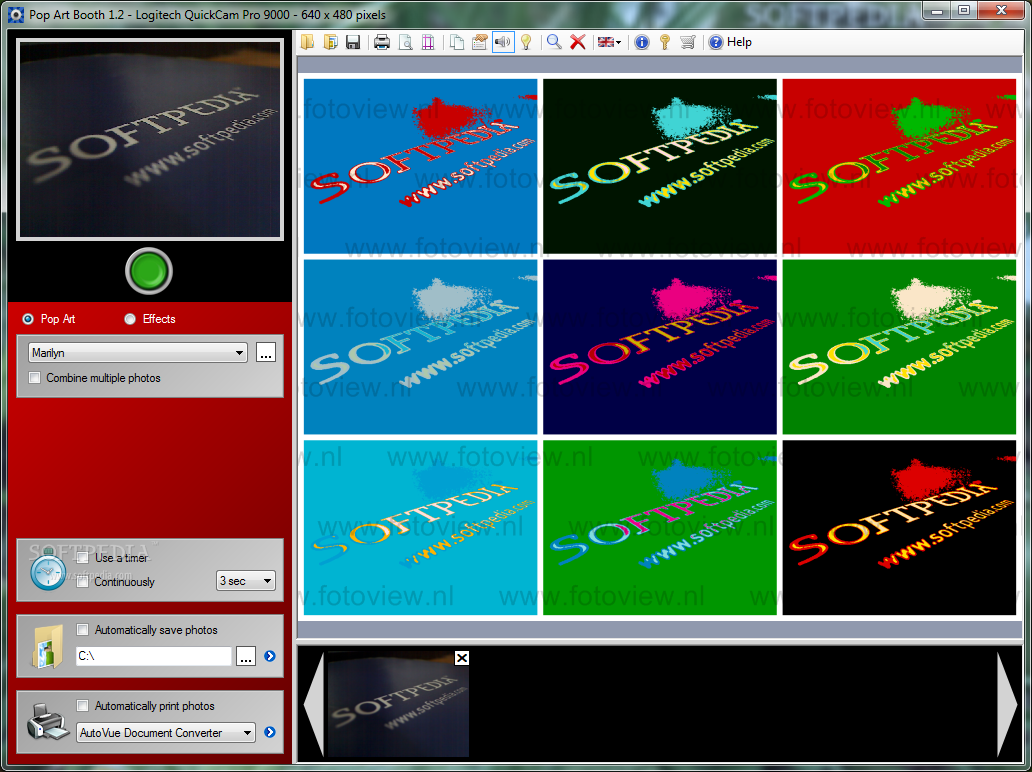Move filmstrip right with the right arrow
The width and height of the screenshot is (1032, 772).
point(1007,704)
